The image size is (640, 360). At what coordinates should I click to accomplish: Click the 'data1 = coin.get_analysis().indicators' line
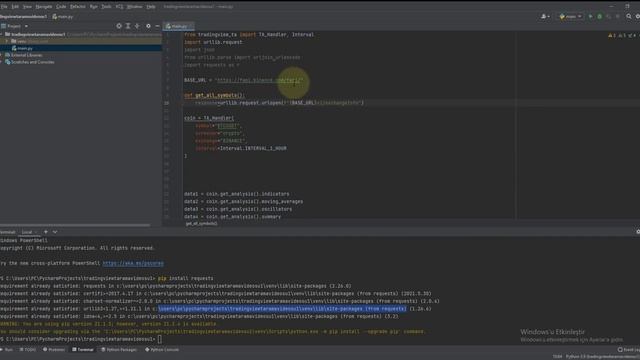[237, 194]
